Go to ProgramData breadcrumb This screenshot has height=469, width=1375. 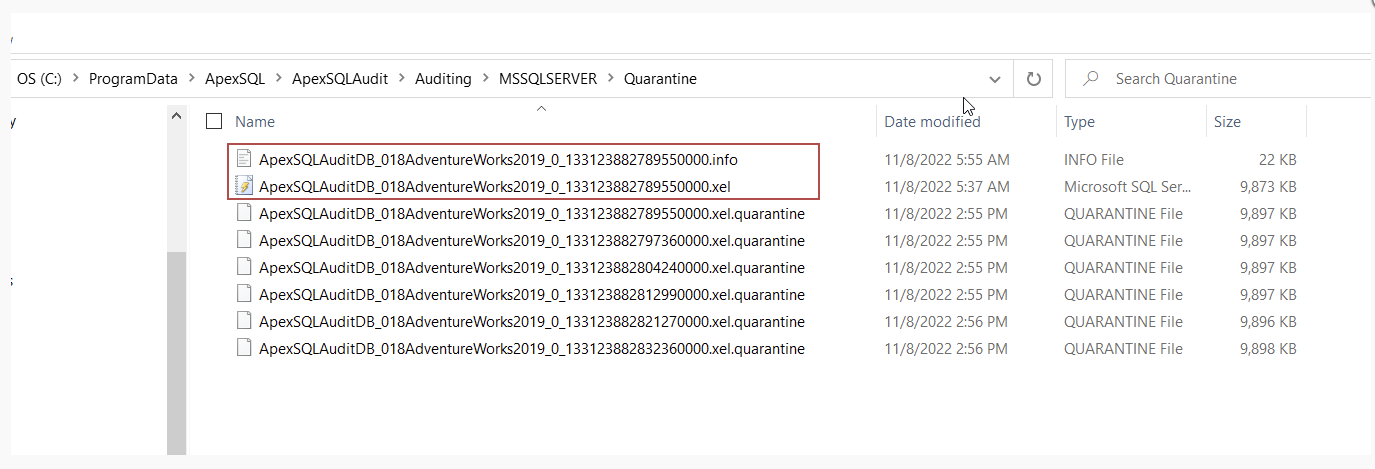pos(133,79)
